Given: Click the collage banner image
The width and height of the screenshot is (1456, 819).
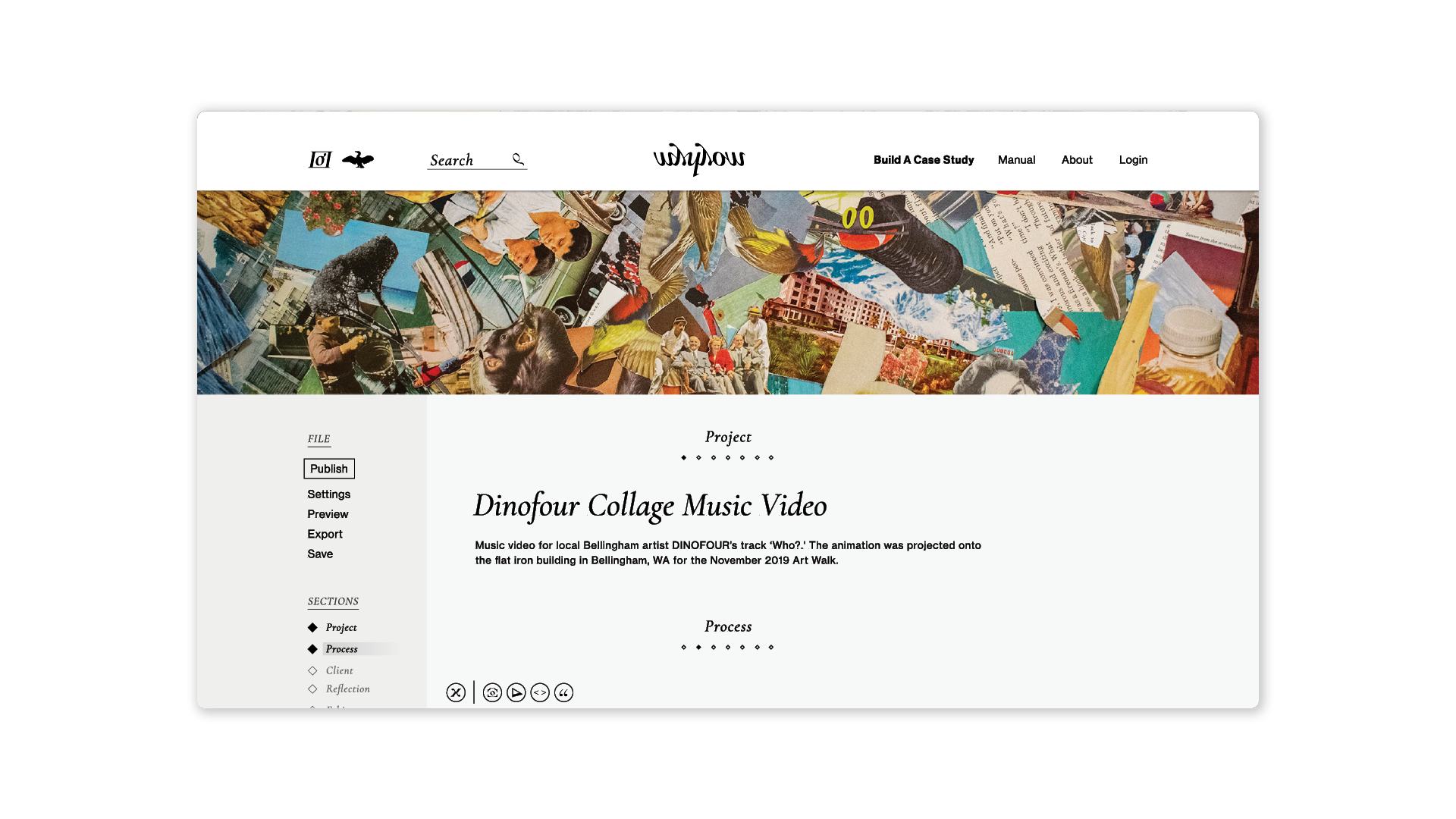Looking at the screenshot, I should (x=728, y=292).
